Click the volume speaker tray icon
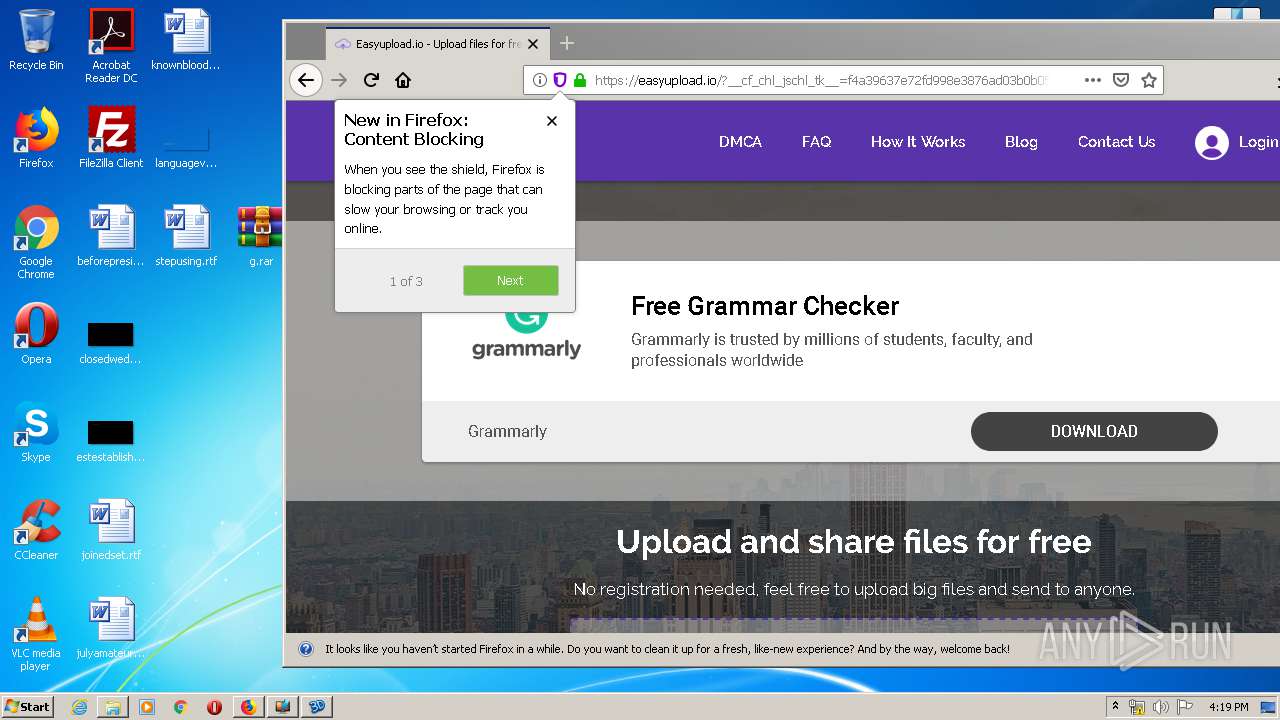This screenshot has height=720, width=1280. [1162, 707]
